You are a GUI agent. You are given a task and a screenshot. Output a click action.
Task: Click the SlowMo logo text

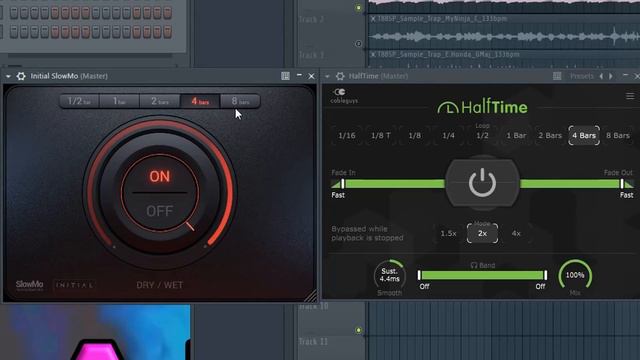(x=29, y=285)
